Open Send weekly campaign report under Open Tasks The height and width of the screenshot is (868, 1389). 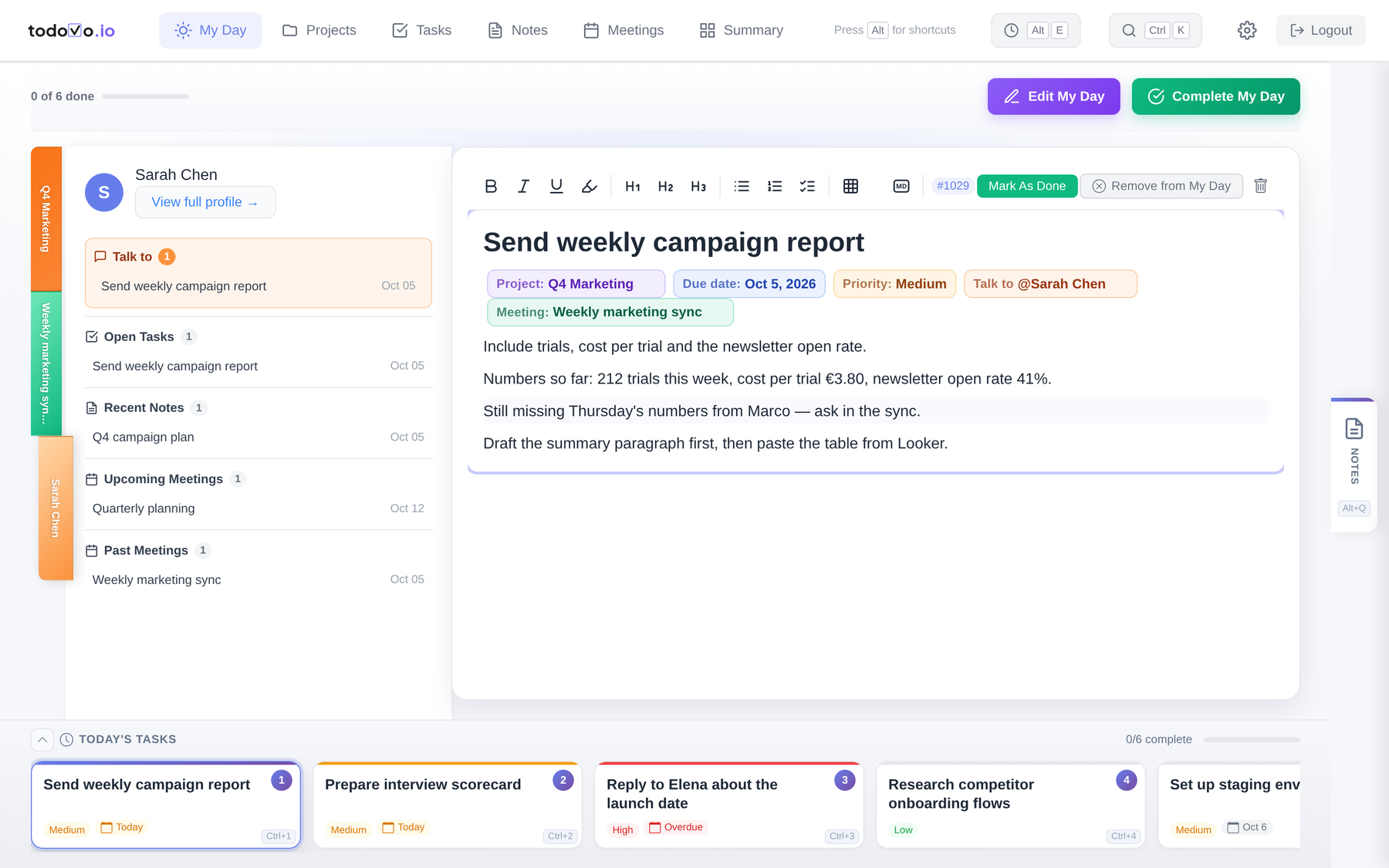coord(259,366)
